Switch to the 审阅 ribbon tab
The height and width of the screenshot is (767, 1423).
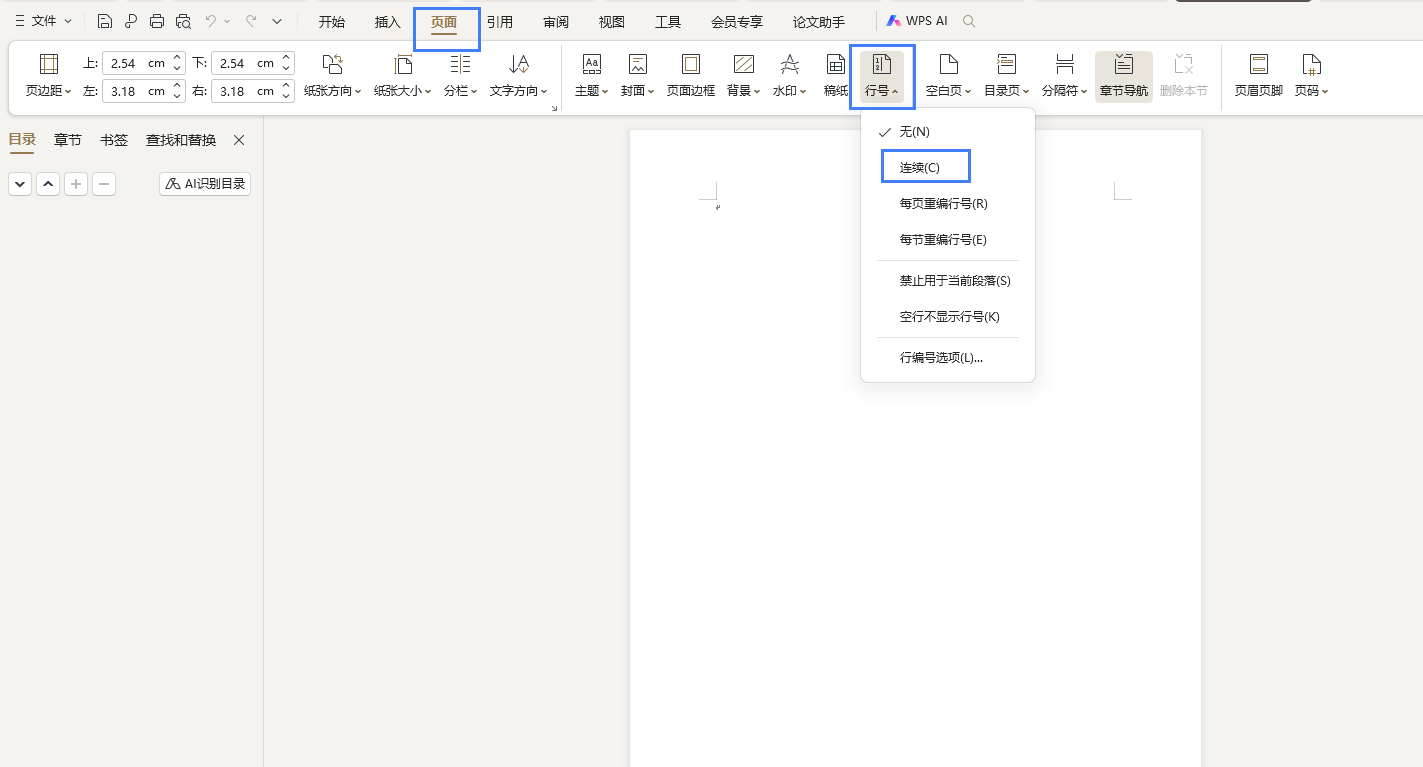(x=556, y=22)
